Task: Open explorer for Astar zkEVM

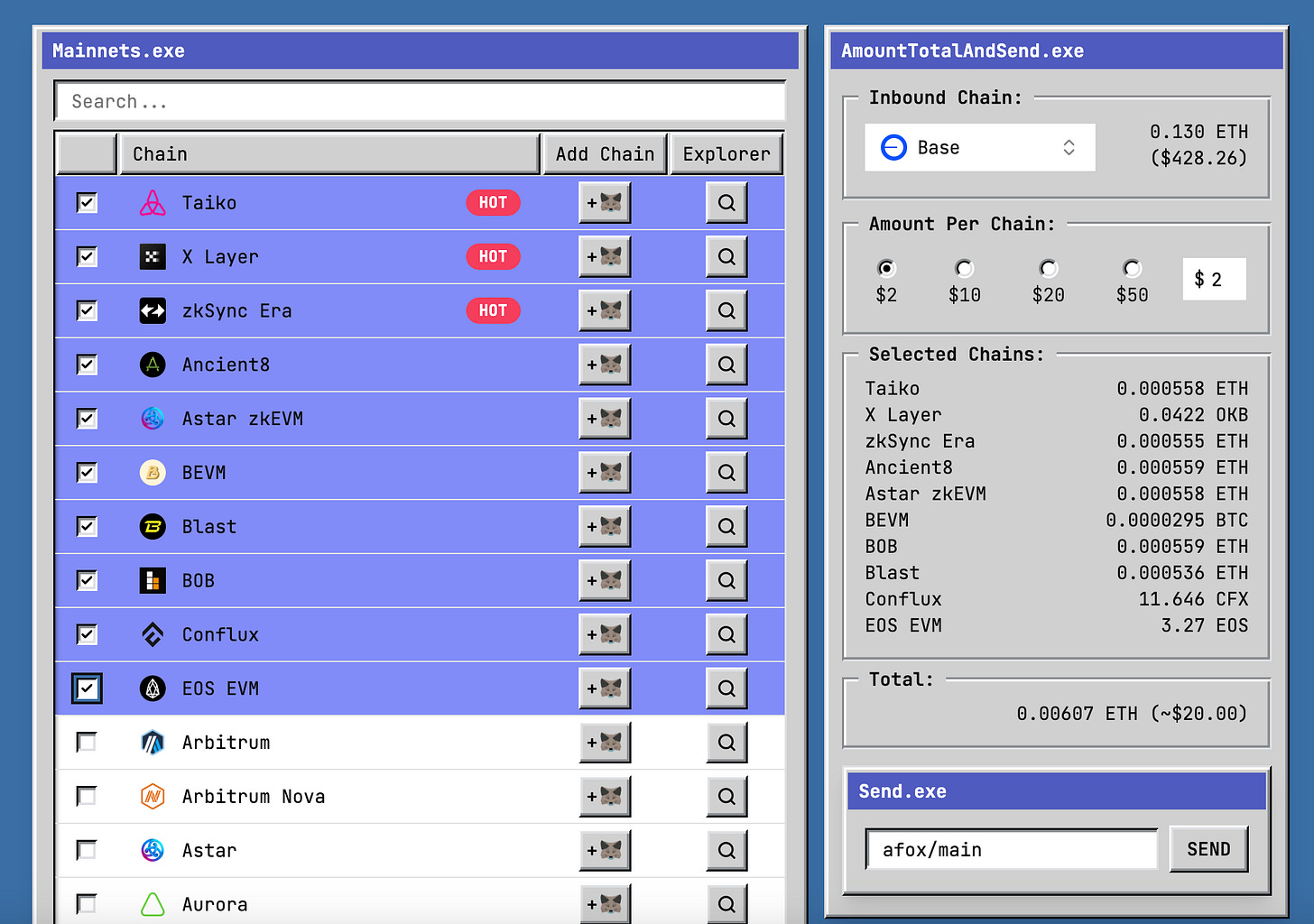Action: [x=726, y=419]
